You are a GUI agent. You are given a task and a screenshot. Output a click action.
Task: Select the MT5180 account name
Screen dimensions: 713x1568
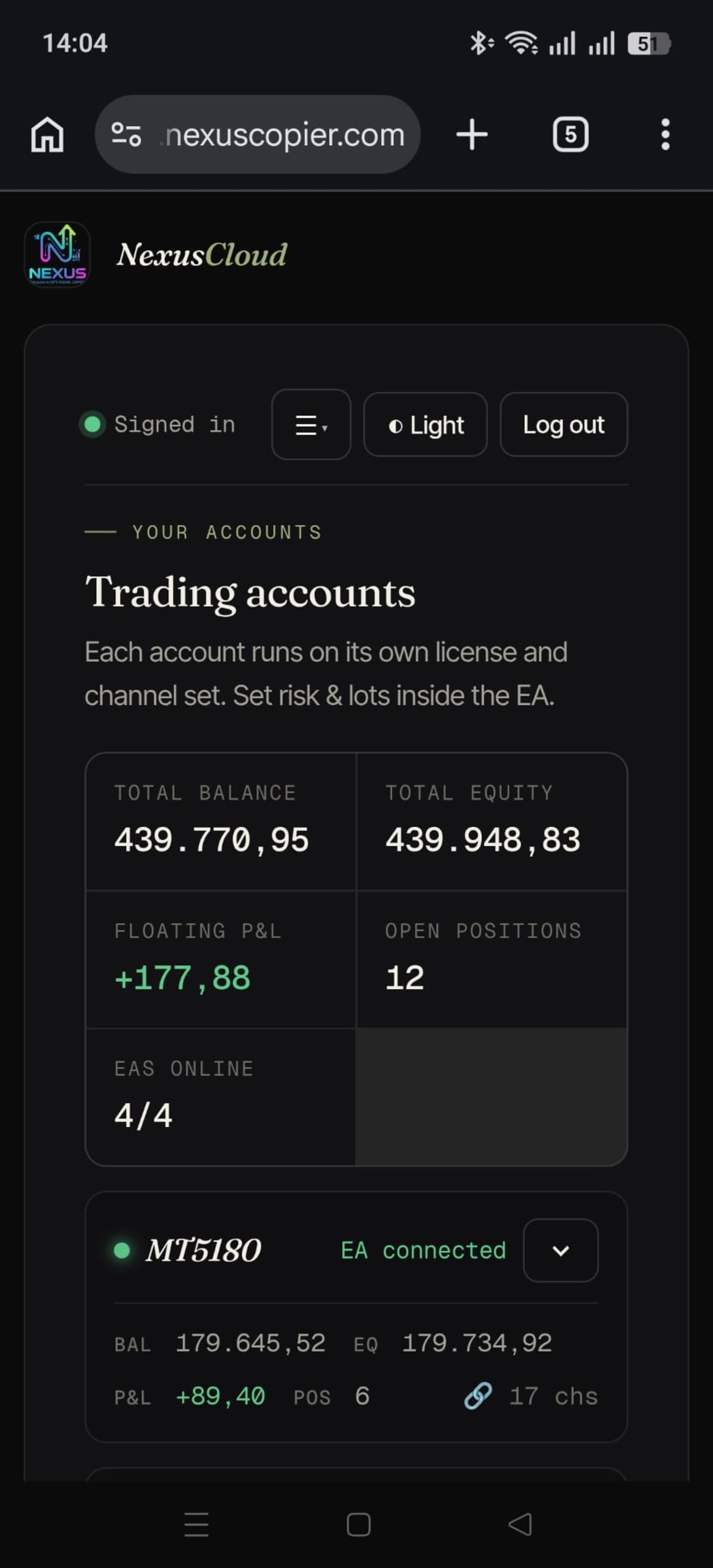click(203, 1250)
